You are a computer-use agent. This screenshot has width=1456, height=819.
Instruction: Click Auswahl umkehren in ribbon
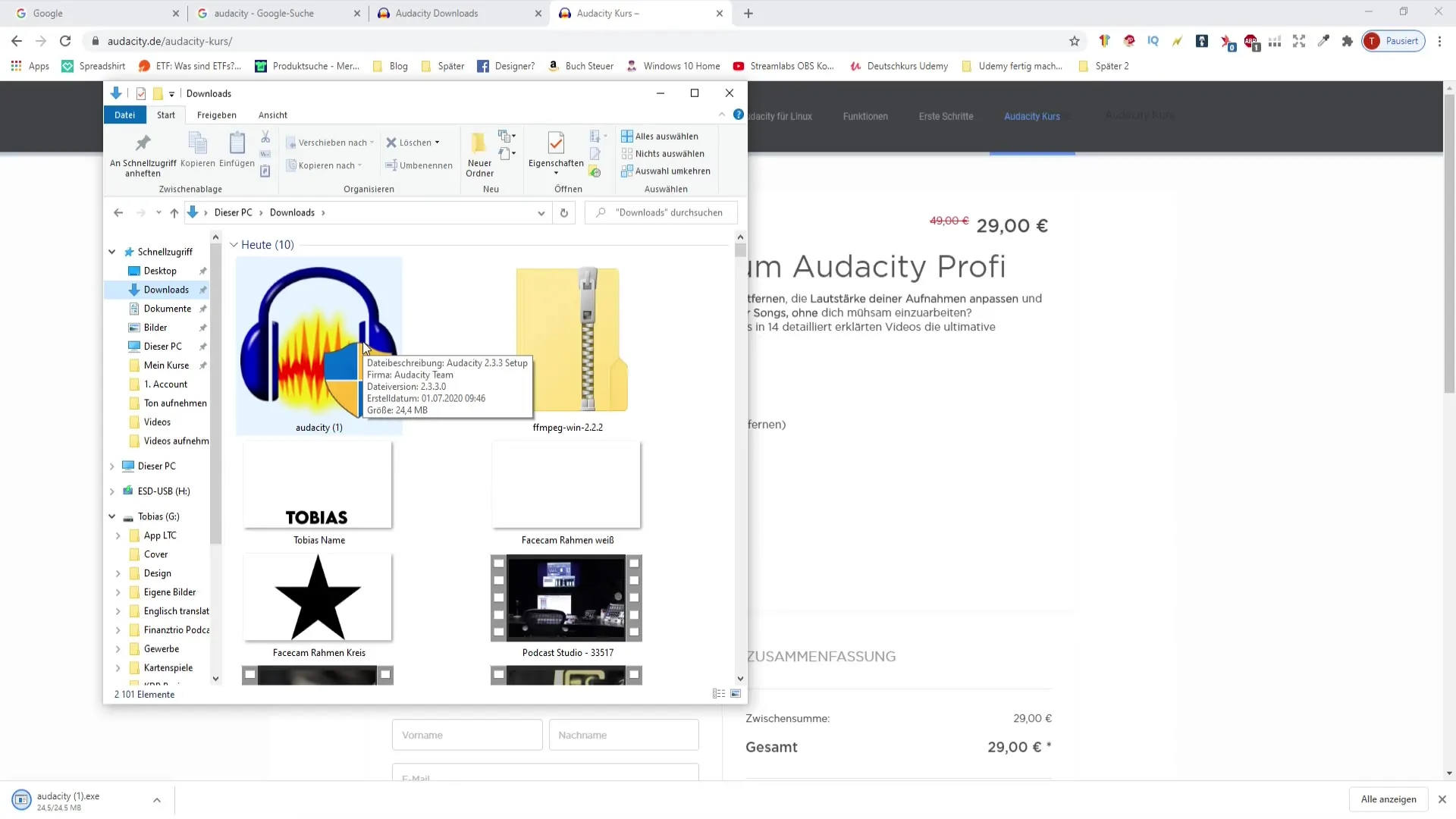click(x=666, y=171)
